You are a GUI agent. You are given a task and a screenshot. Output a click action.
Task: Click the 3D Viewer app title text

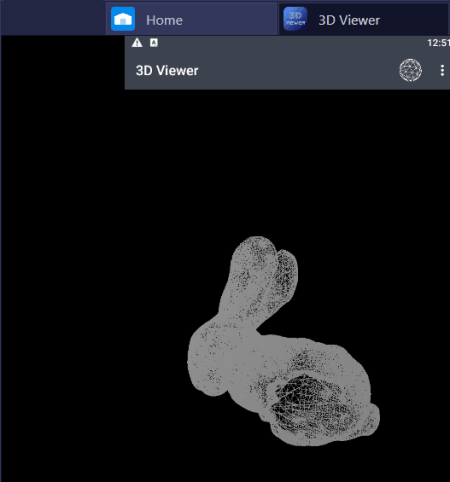tap(167, 71)
